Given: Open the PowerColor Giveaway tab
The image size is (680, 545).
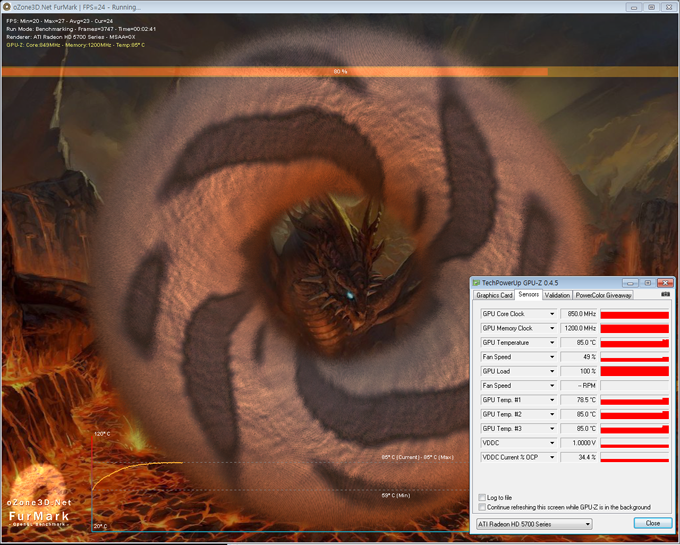Looking at the screenshot, I should [603, 295].
